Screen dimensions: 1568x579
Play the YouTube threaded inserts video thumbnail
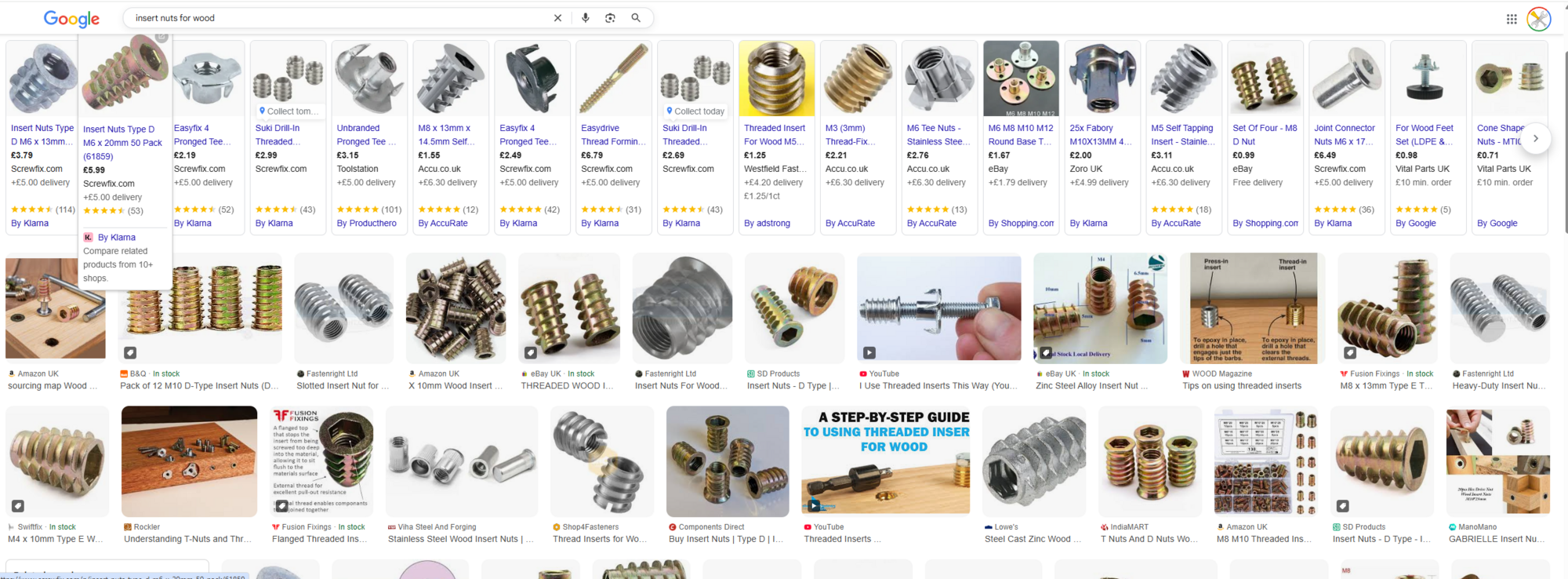pyautogui.click(x=939, y=308)
